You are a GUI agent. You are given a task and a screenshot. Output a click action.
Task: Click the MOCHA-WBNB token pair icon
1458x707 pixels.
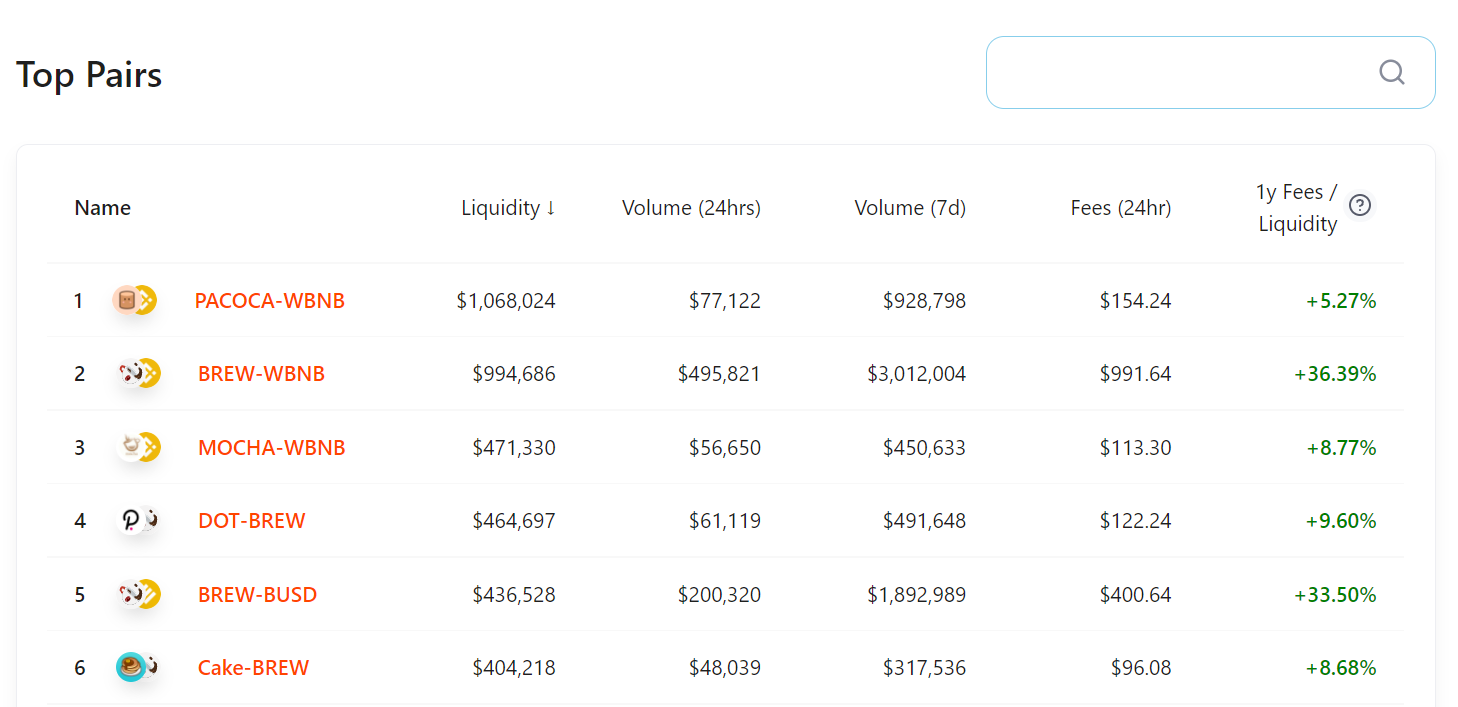click(138, 447)
